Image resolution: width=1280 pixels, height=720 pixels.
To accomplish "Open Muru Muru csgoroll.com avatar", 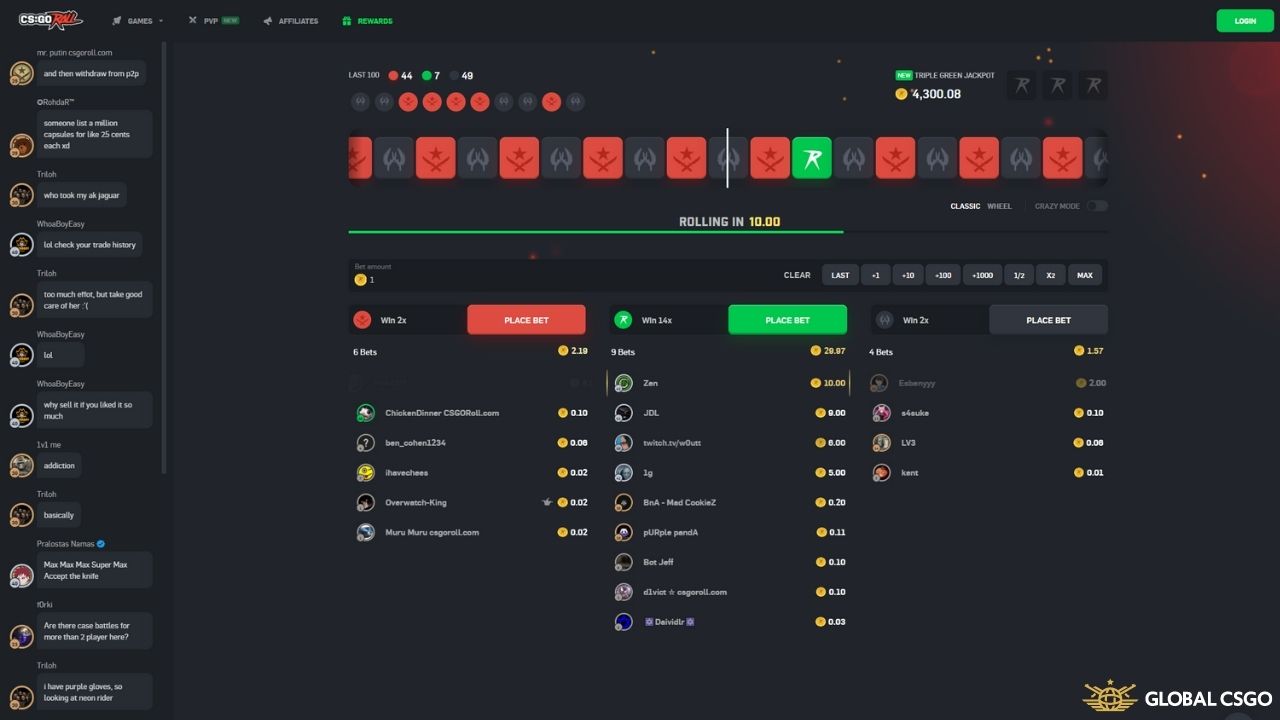I will tap(366, 532).
